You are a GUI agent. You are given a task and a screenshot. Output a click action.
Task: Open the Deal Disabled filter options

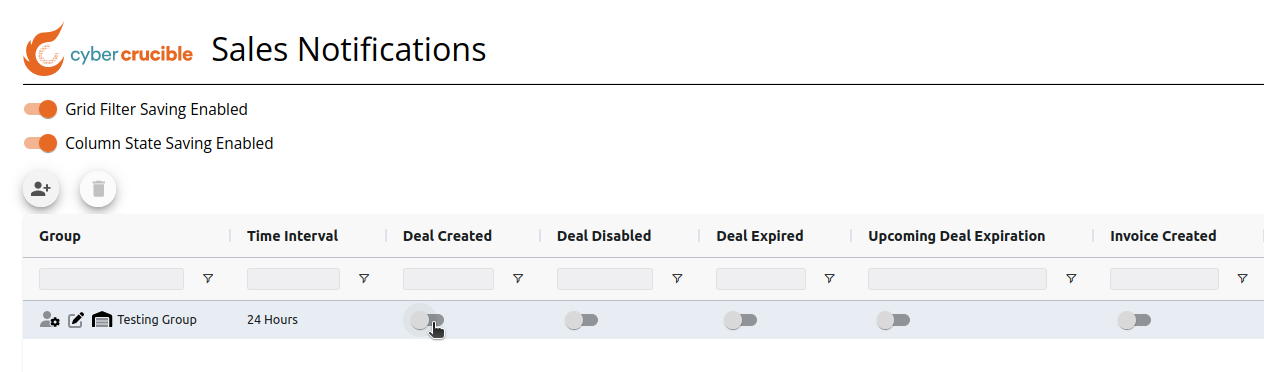tap(677, 279)
